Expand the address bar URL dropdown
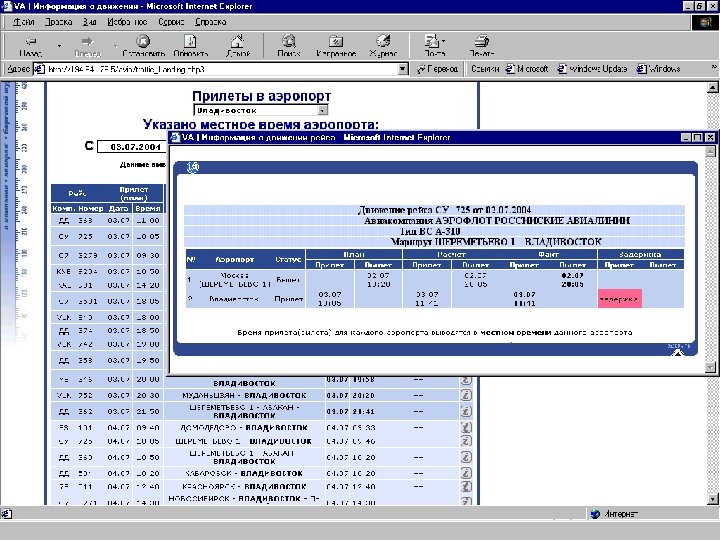720x540 pixels. (x=403, y=69)
